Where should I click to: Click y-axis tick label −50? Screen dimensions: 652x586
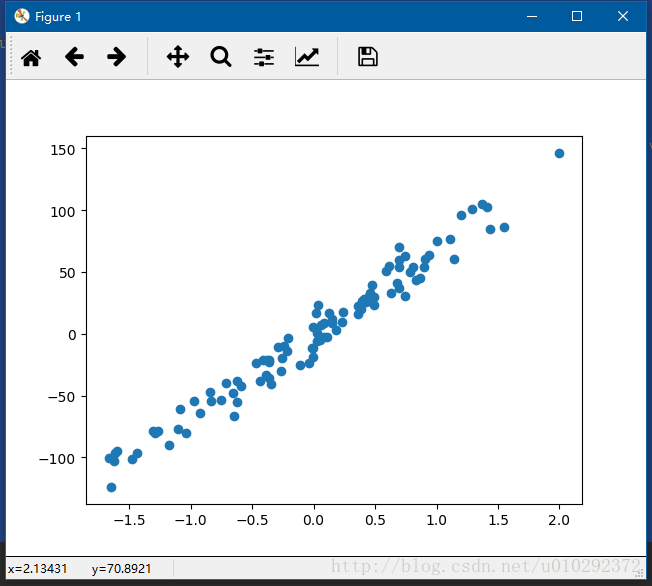tap(62, 397)
